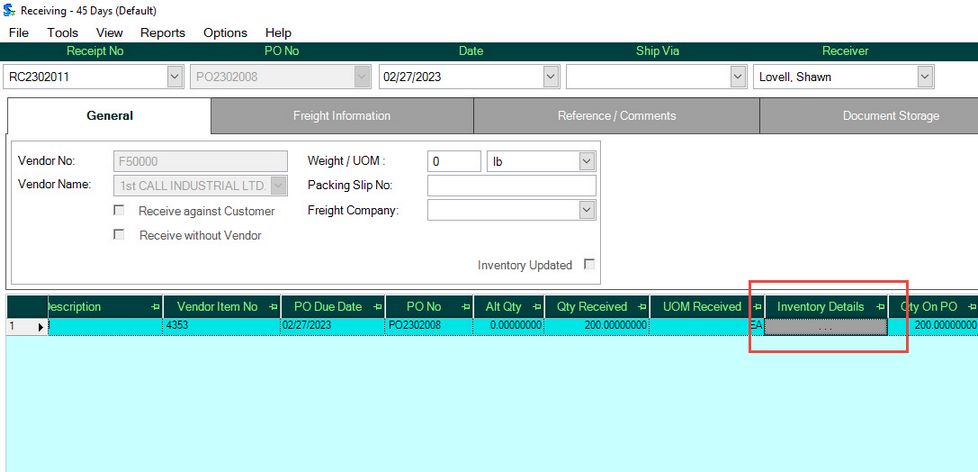The image size is (978, 472).
Task: Open the Weight UOM lb dropdown
Action: tap(586, 161)
